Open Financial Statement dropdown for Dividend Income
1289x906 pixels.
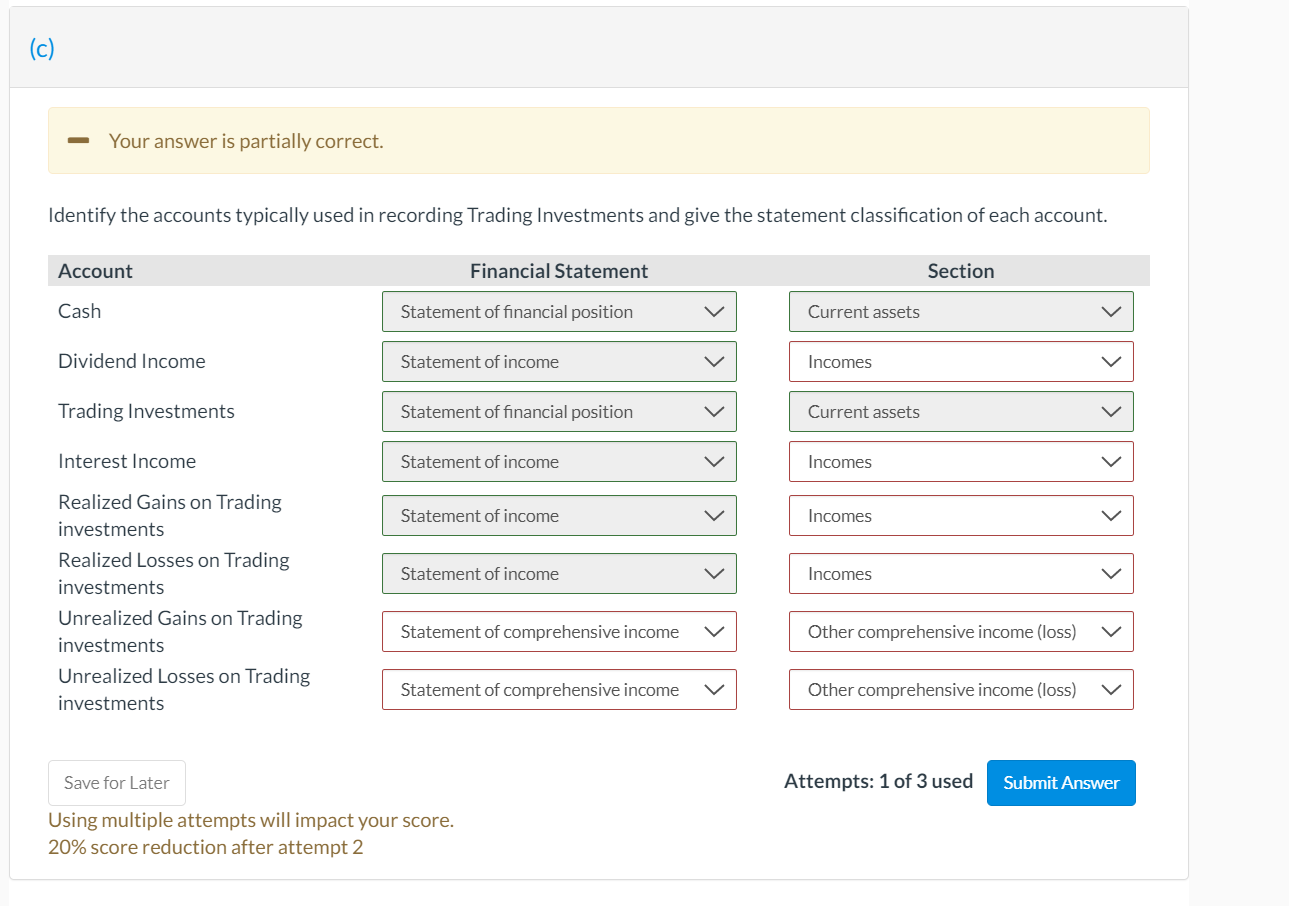(559, 361)
